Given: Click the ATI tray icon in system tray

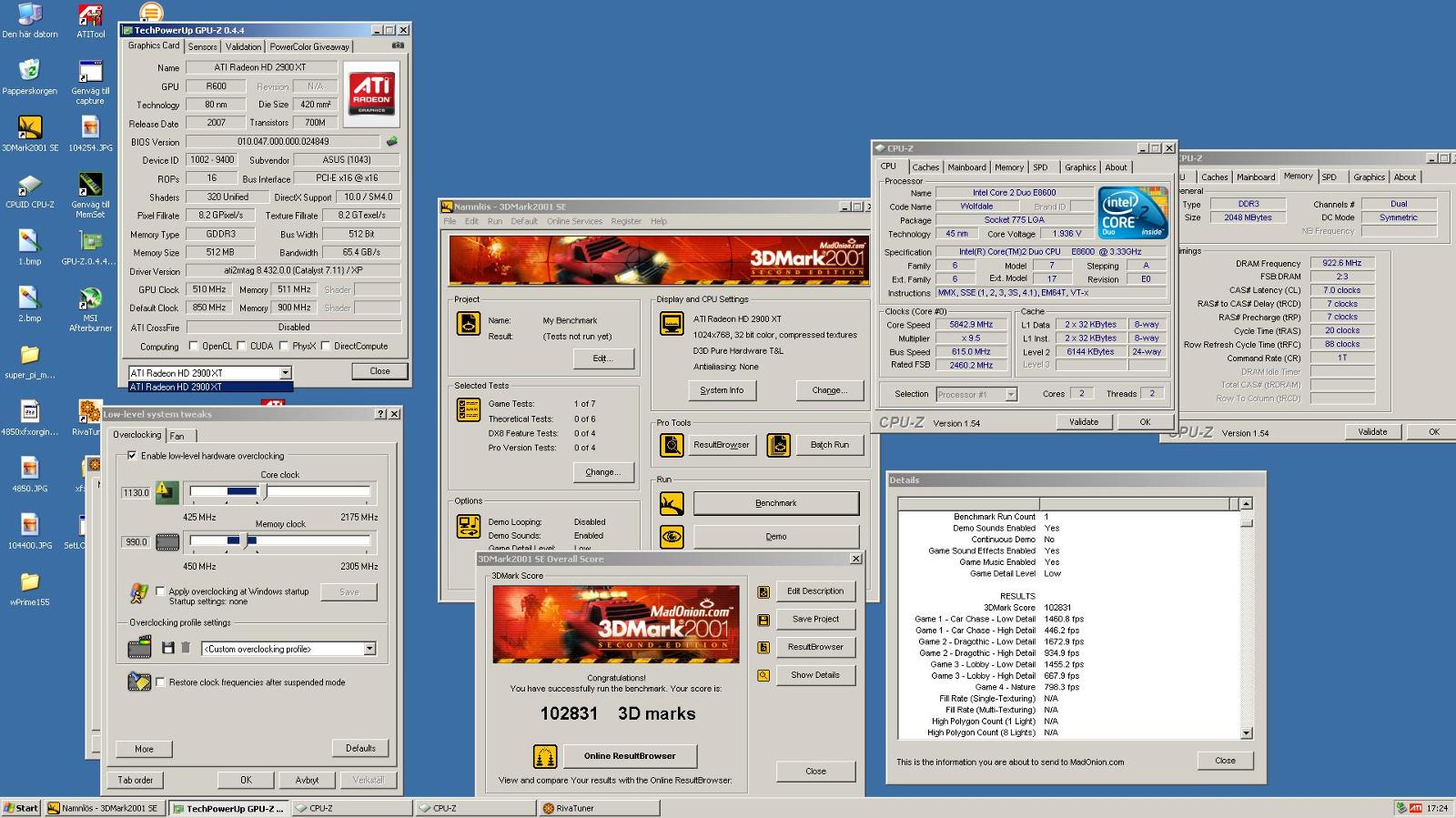Looking at the screenshot, I should tap(1415, 808).
